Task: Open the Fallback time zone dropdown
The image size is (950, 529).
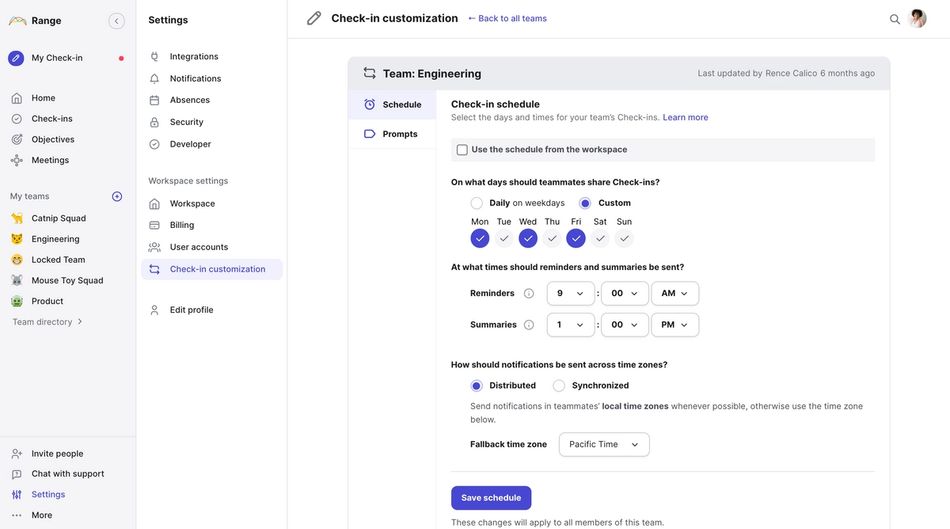Action: (x=604, y=445)
